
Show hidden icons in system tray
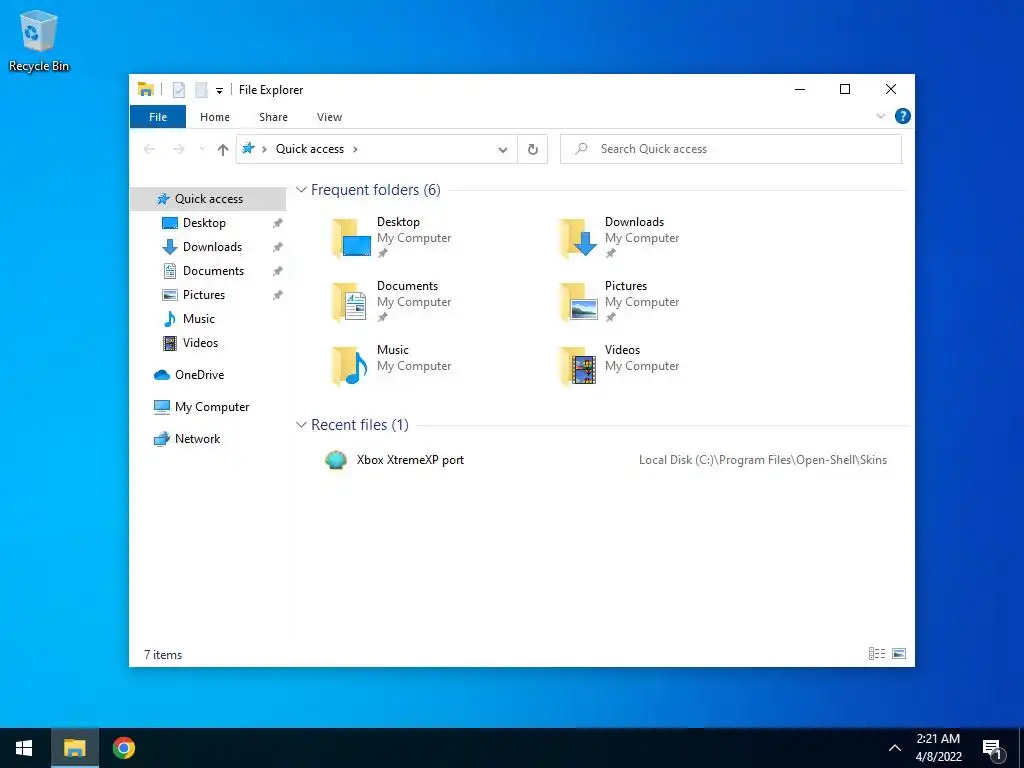[895, 748]
